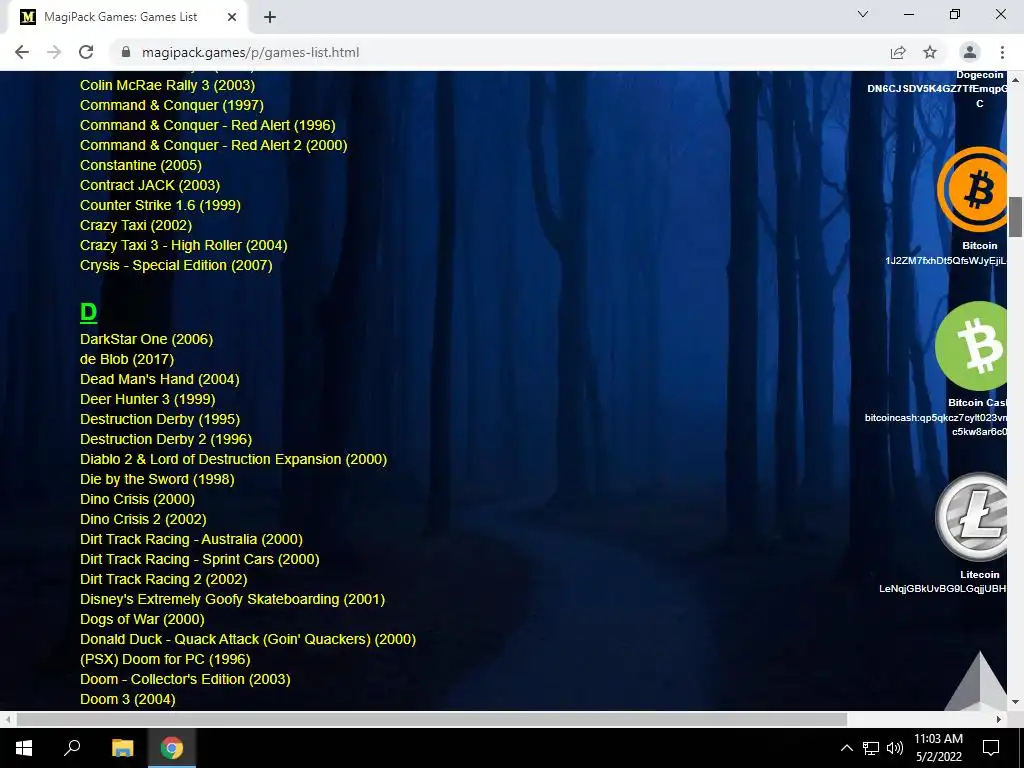Open Destruction Derby (1995) link

tap(160, 419)
